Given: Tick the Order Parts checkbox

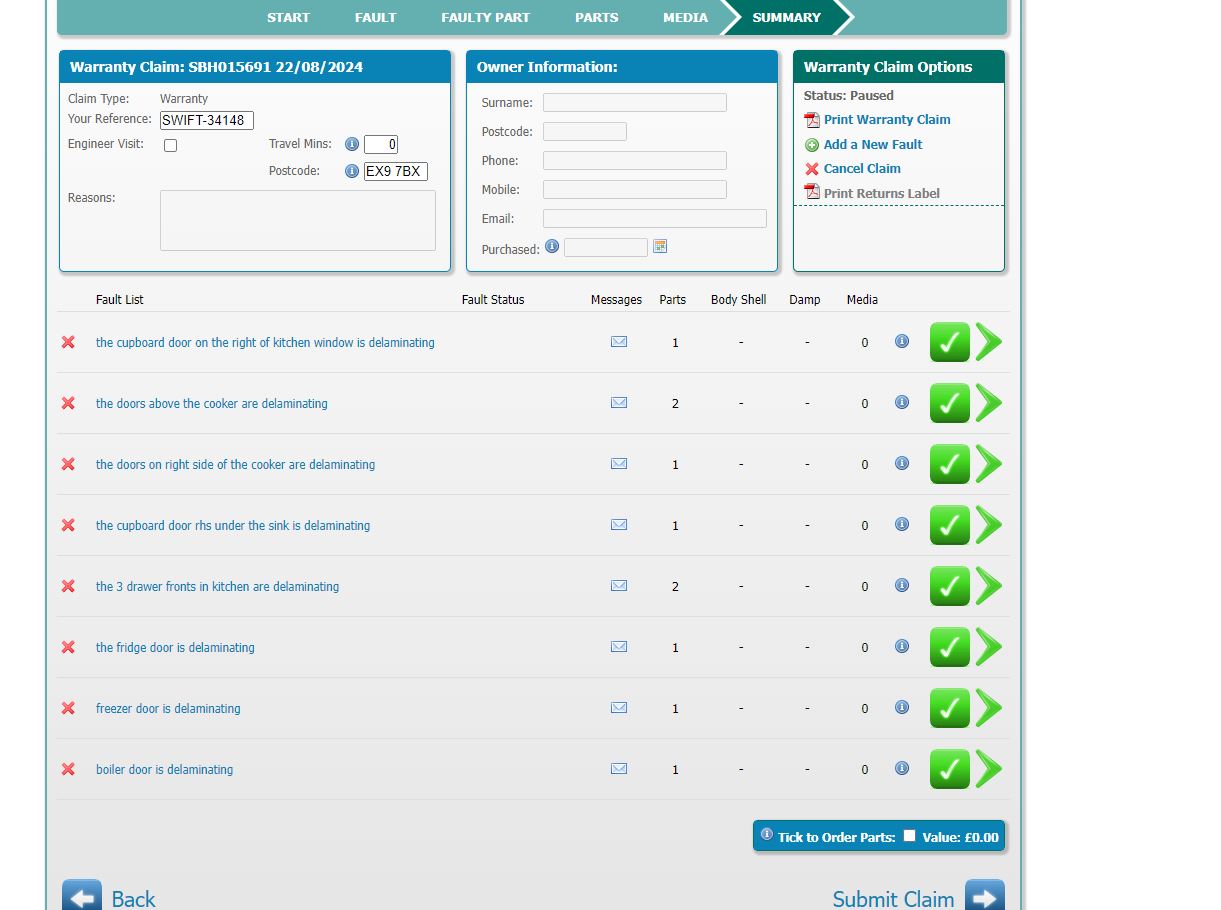Looking at the screenshot, I should point(909,836).
